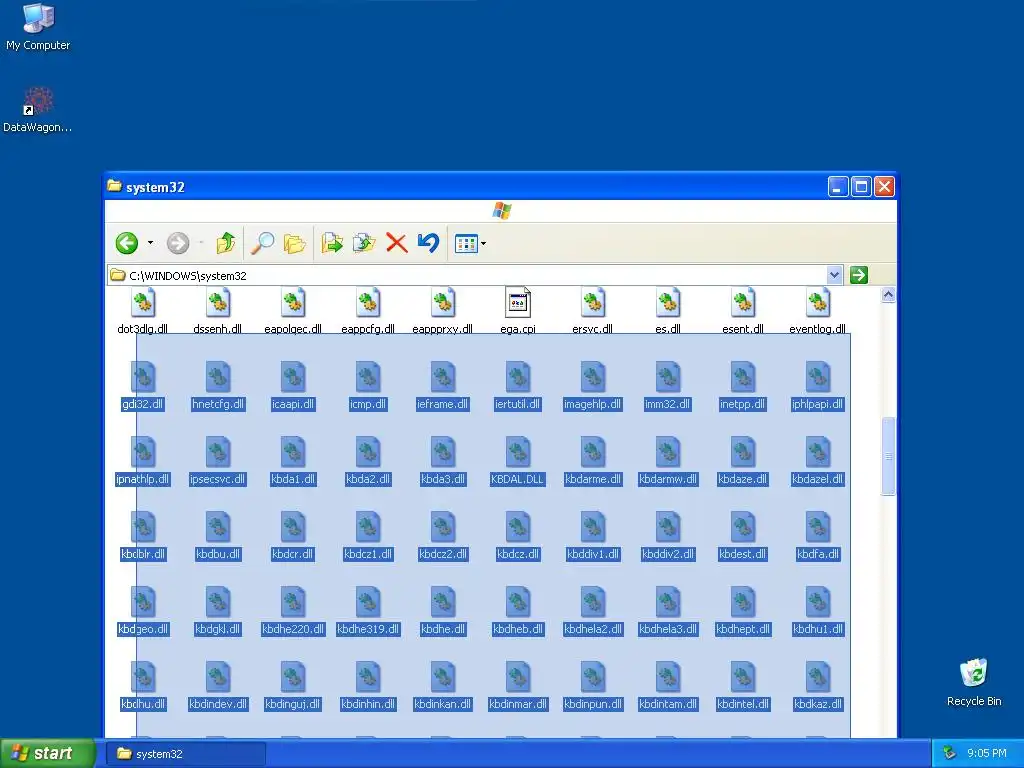This screenshot has width=1024, height=768.
Task: Open the Start menu button
Action: tap(47, 753)
